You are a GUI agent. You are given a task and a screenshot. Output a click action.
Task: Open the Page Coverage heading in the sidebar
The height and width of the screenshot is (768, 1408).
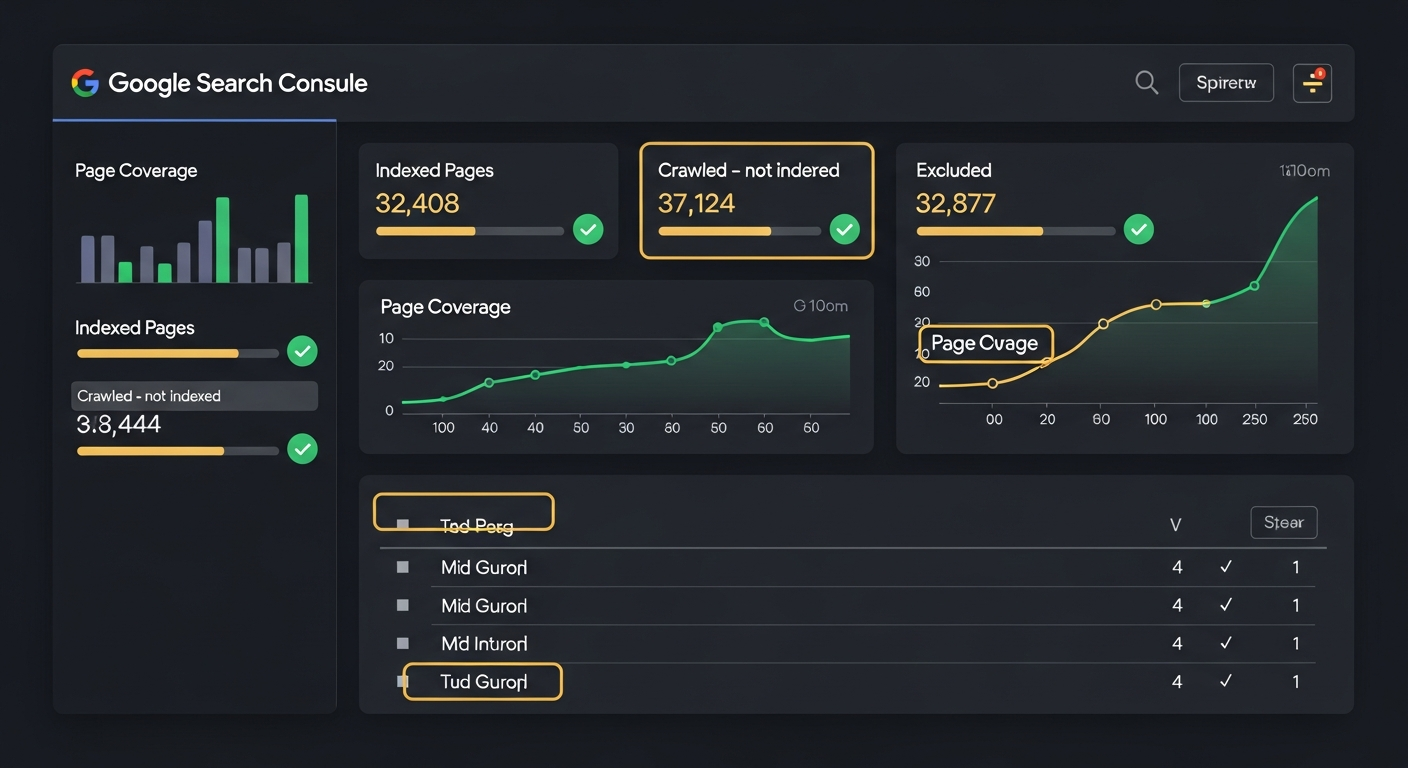click(x=136, y=171)
